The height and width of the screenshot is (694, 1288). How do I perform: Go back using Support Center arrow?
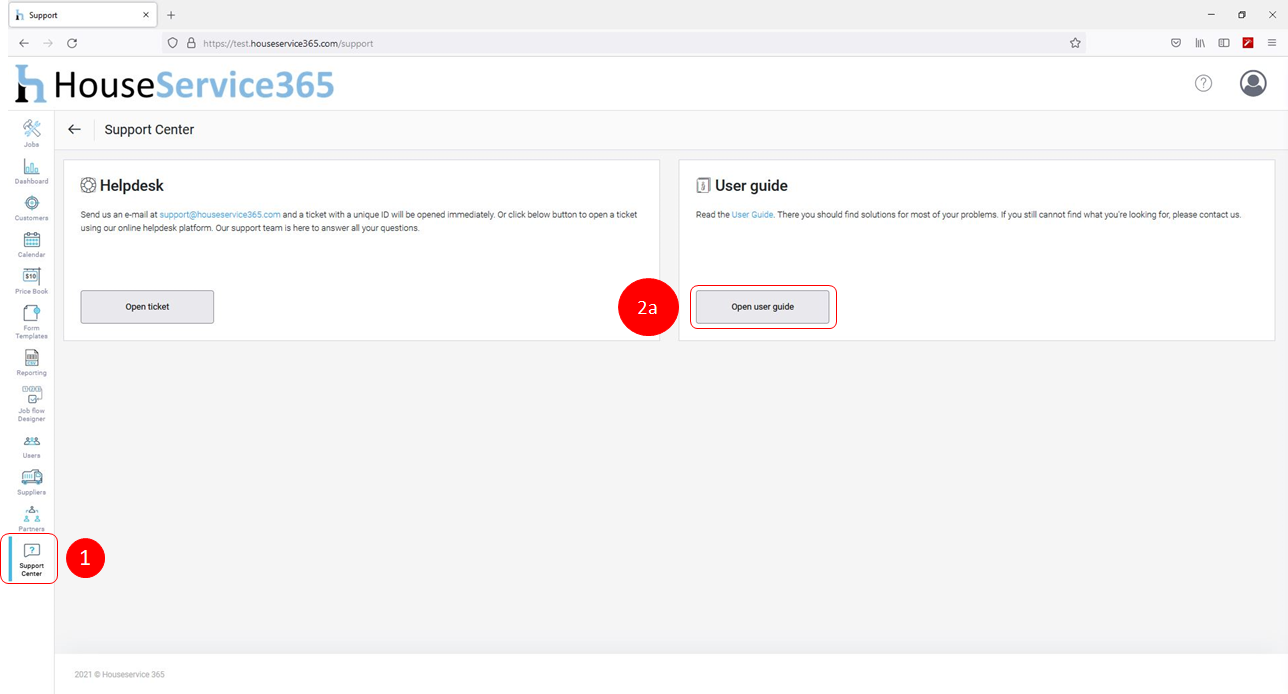[74, 129]
